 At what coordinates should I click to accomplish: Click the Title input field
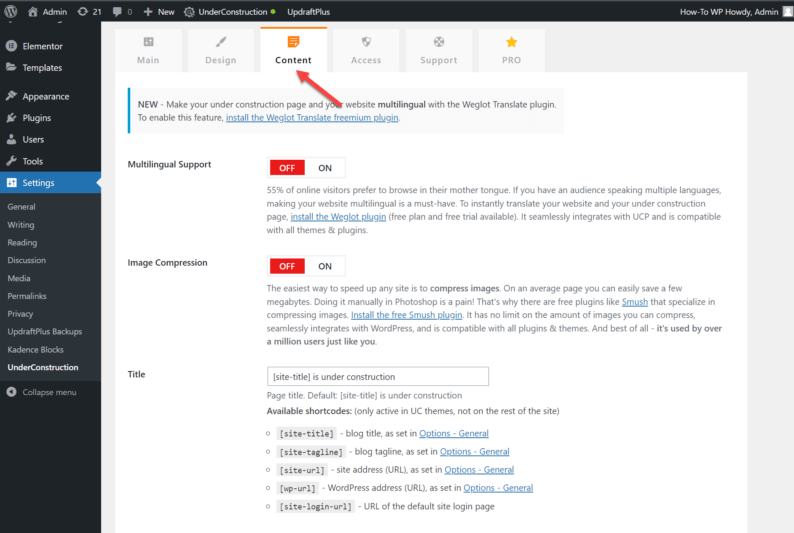point(378,377)
